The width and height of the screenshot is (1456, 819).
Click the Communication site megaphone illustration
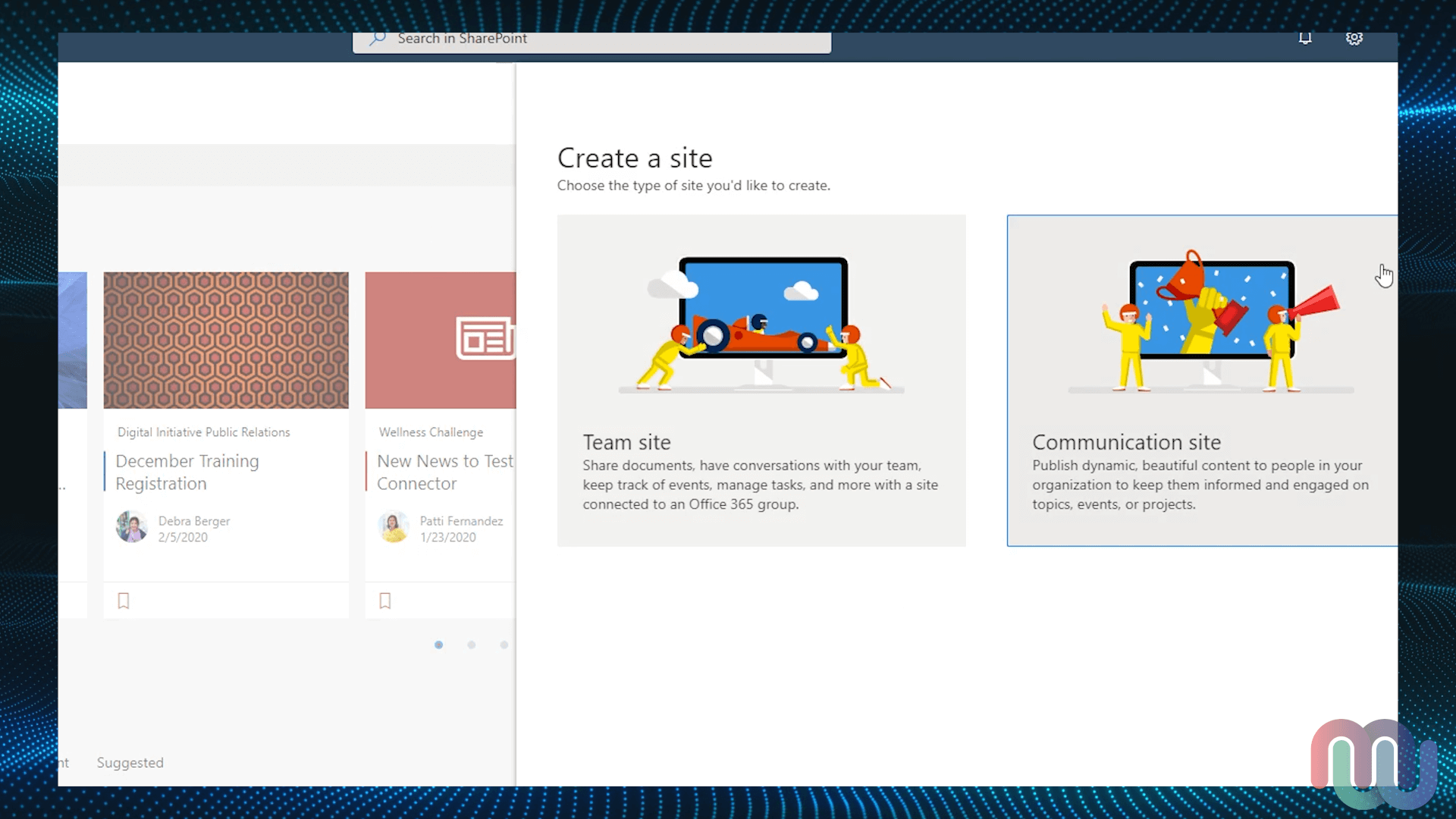1211,322
